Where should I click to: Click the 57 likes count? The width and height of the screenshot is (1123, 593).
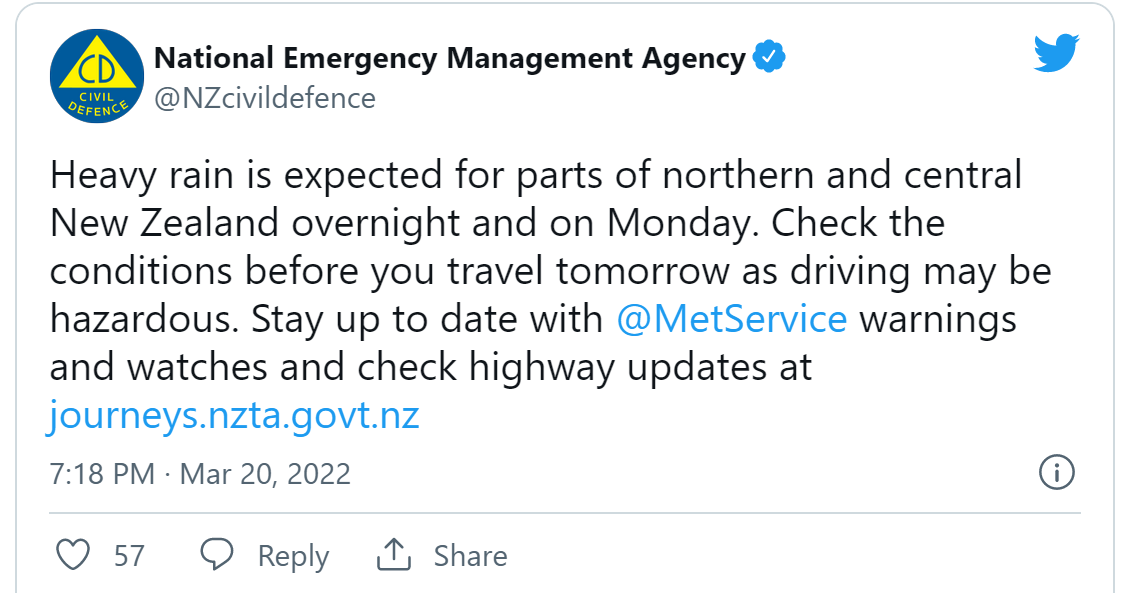click(129, 556)
